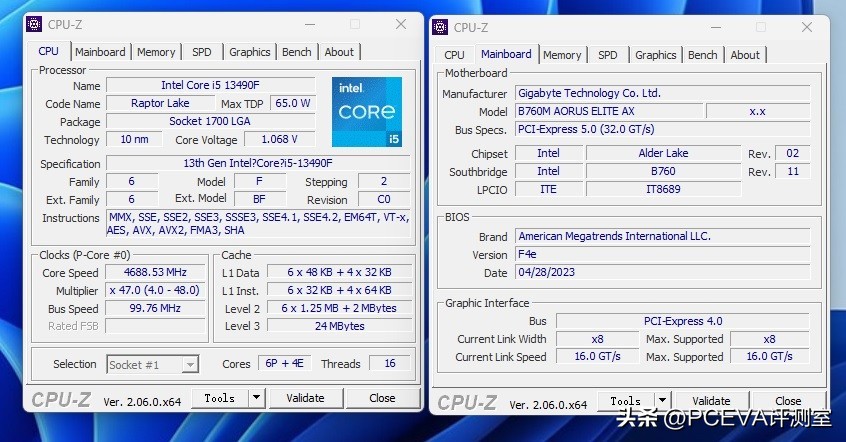Open the Socket #1 selection combo box
The width and height of the screenshot is (846, 442).
(x=153, y=365)
